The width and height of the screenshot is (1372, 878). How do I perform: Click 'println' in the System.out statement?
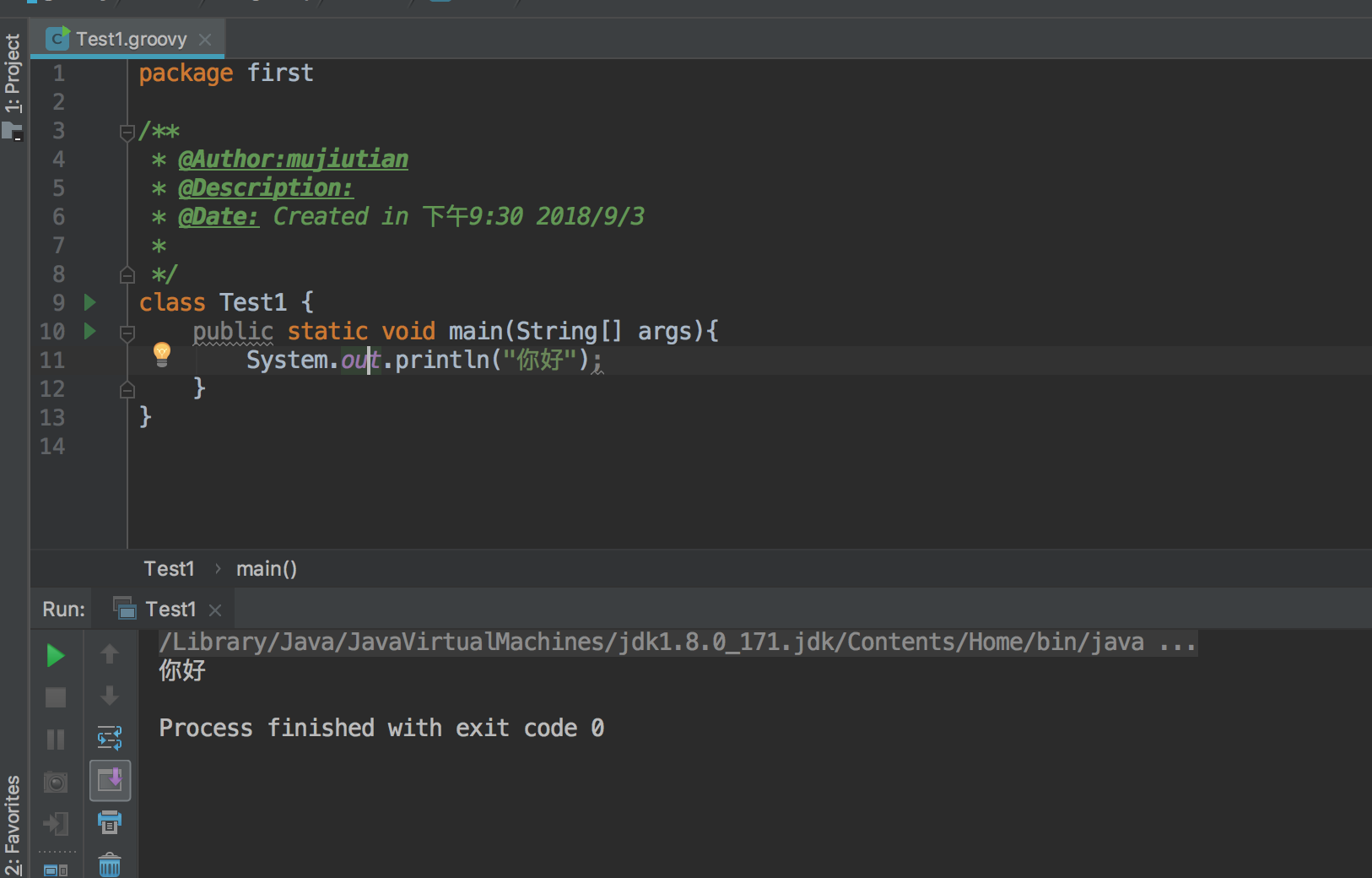click(x=442, y=360)
